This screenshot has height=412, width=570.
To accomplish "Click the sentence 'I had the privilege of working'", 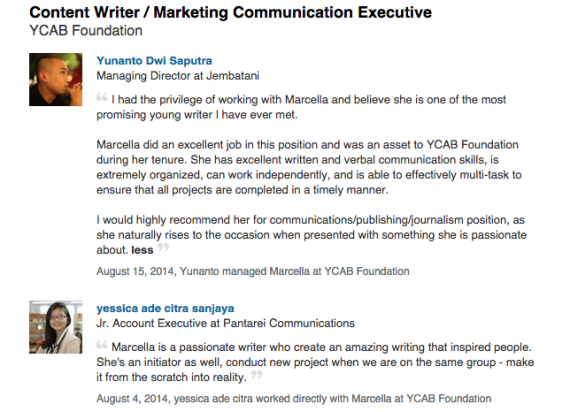I will coord(301,107).
